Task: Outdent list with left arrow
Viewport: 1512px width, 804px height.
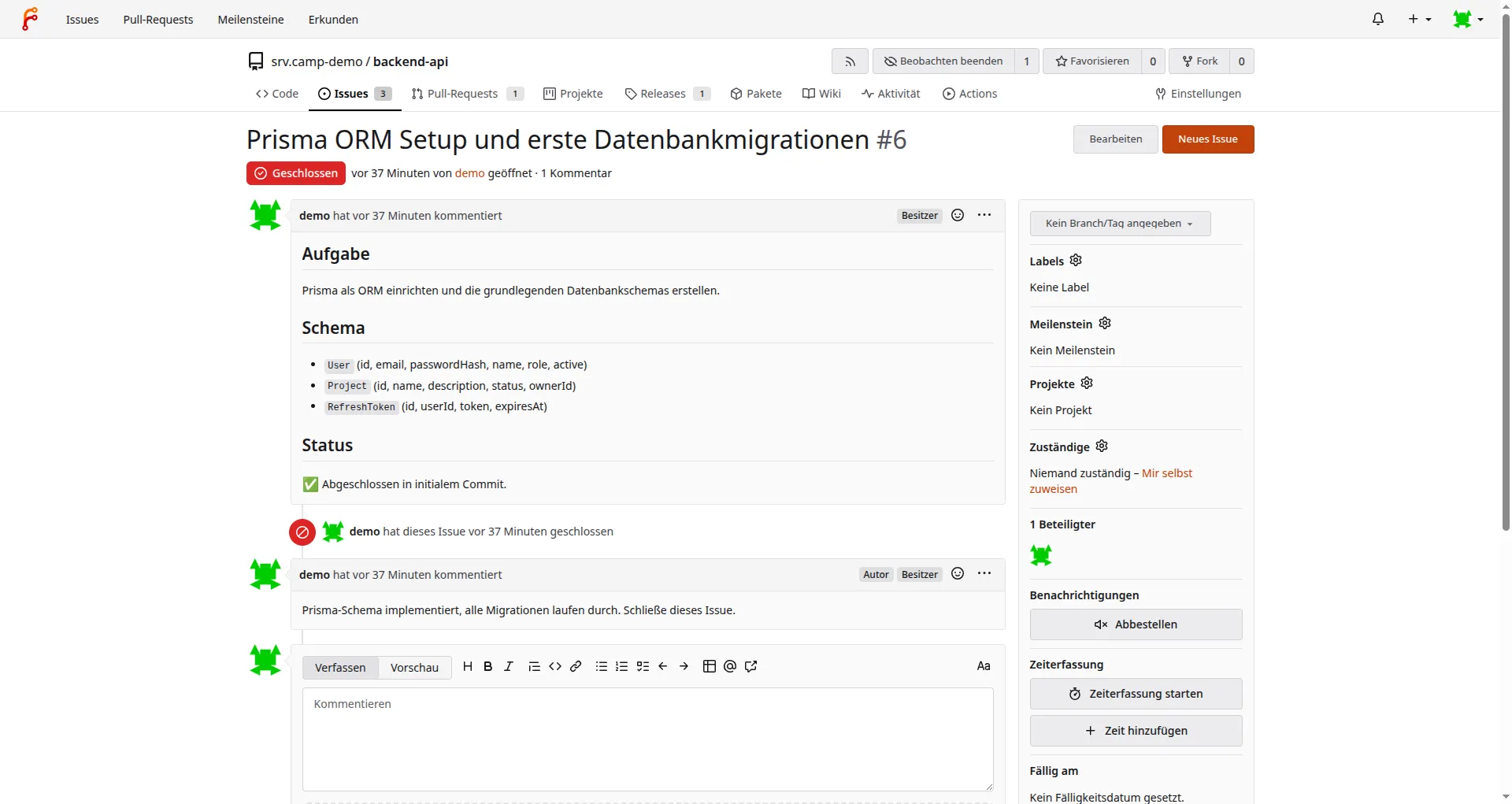Action: click(x=663, y=667)
